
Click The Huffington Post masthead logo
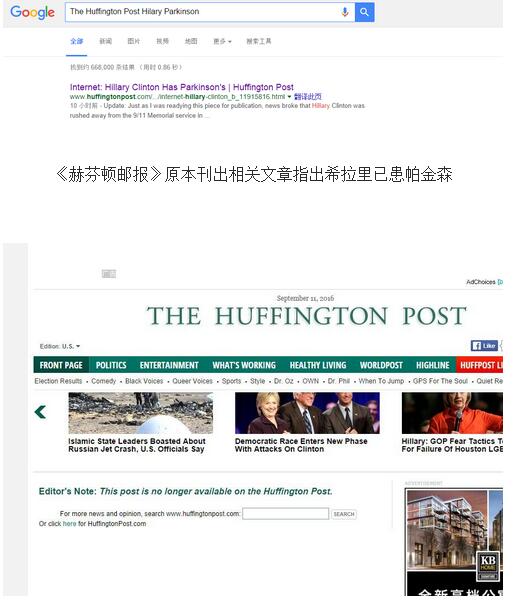(306, 316)
